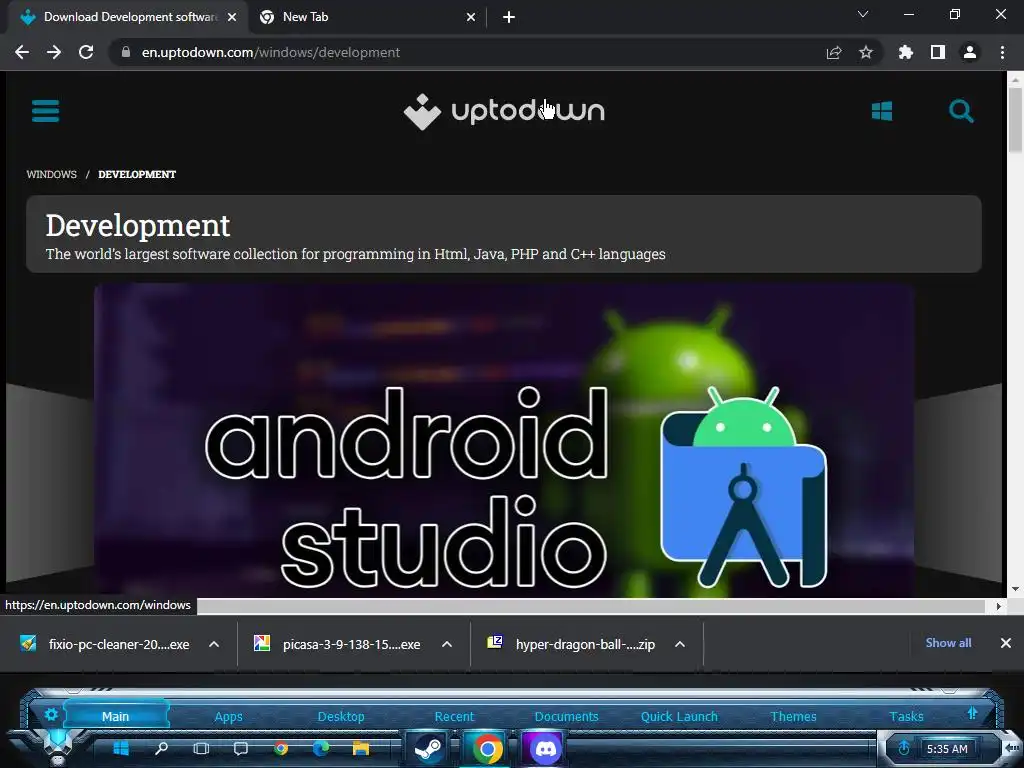The height and width of the screenshot is (768, 1024).
Task: Click the DEVELOPMENT breadcrumb
Action: click(x=137, y=174)
